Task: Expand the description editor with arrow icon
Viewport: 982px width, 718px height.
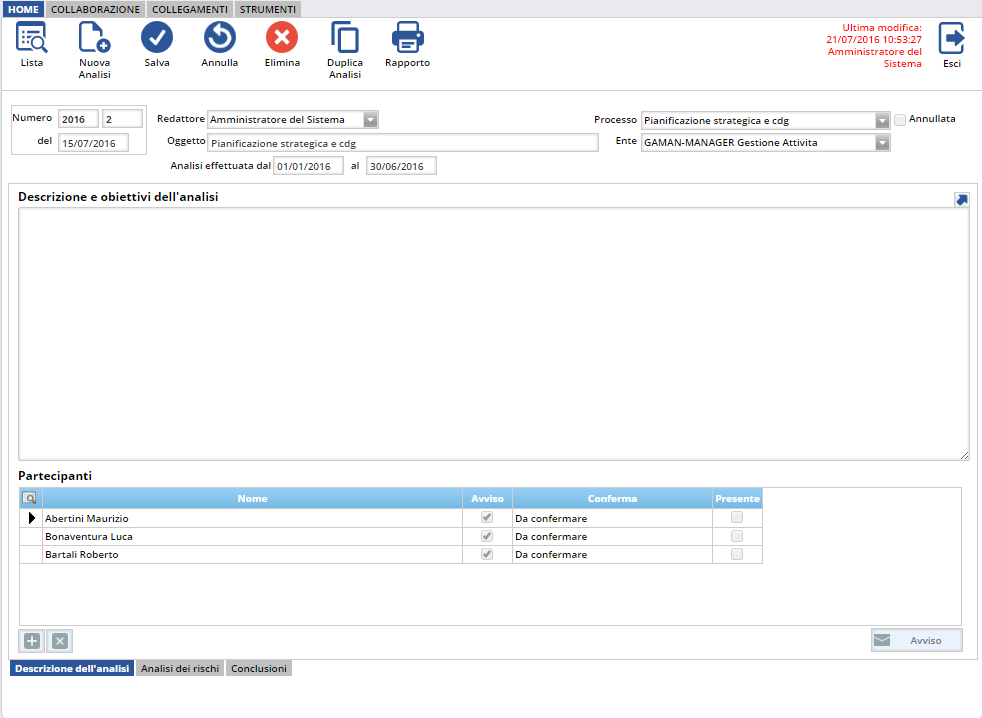Action: tap(961, 199)
